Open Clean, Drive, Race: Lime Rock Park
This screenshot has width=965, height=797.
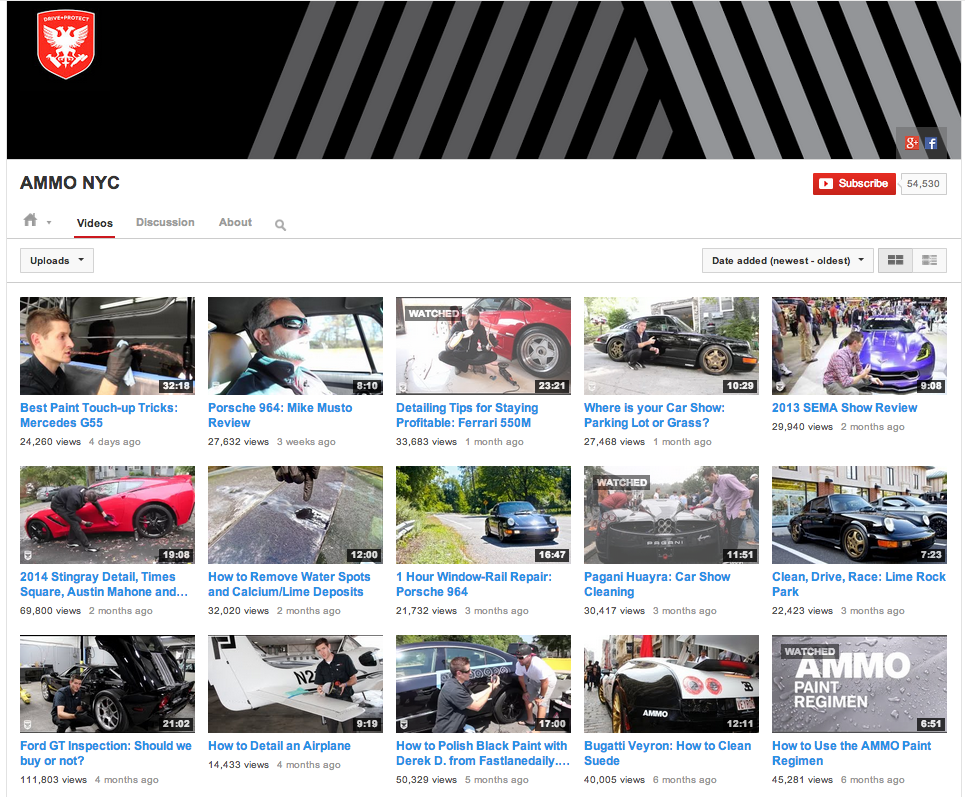pos(859,584)
